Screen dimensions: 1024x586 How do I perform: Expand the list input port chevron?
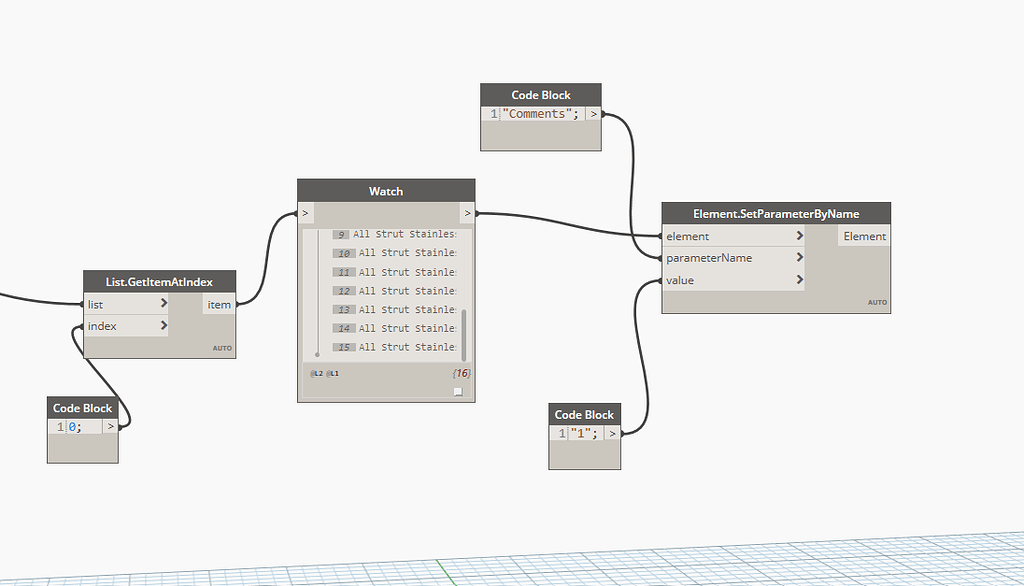click(x=163, y=303)
